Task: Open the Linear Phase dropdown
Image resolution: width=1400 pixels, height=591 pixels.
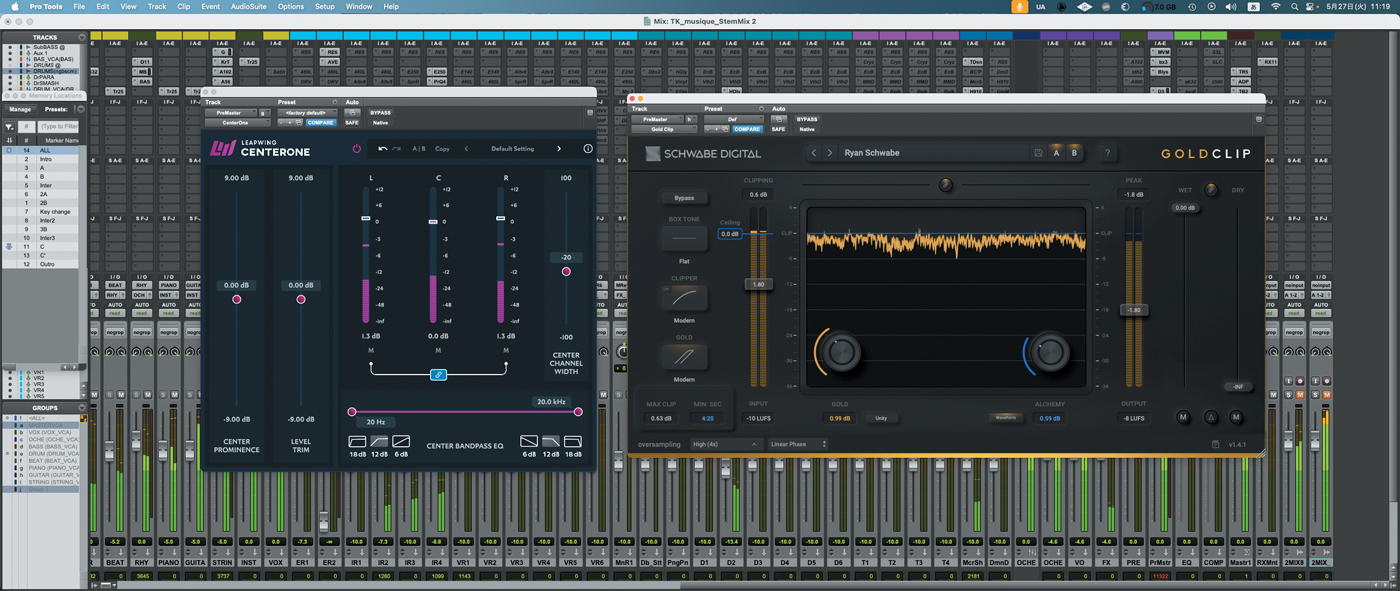Action: click(798, 444)
